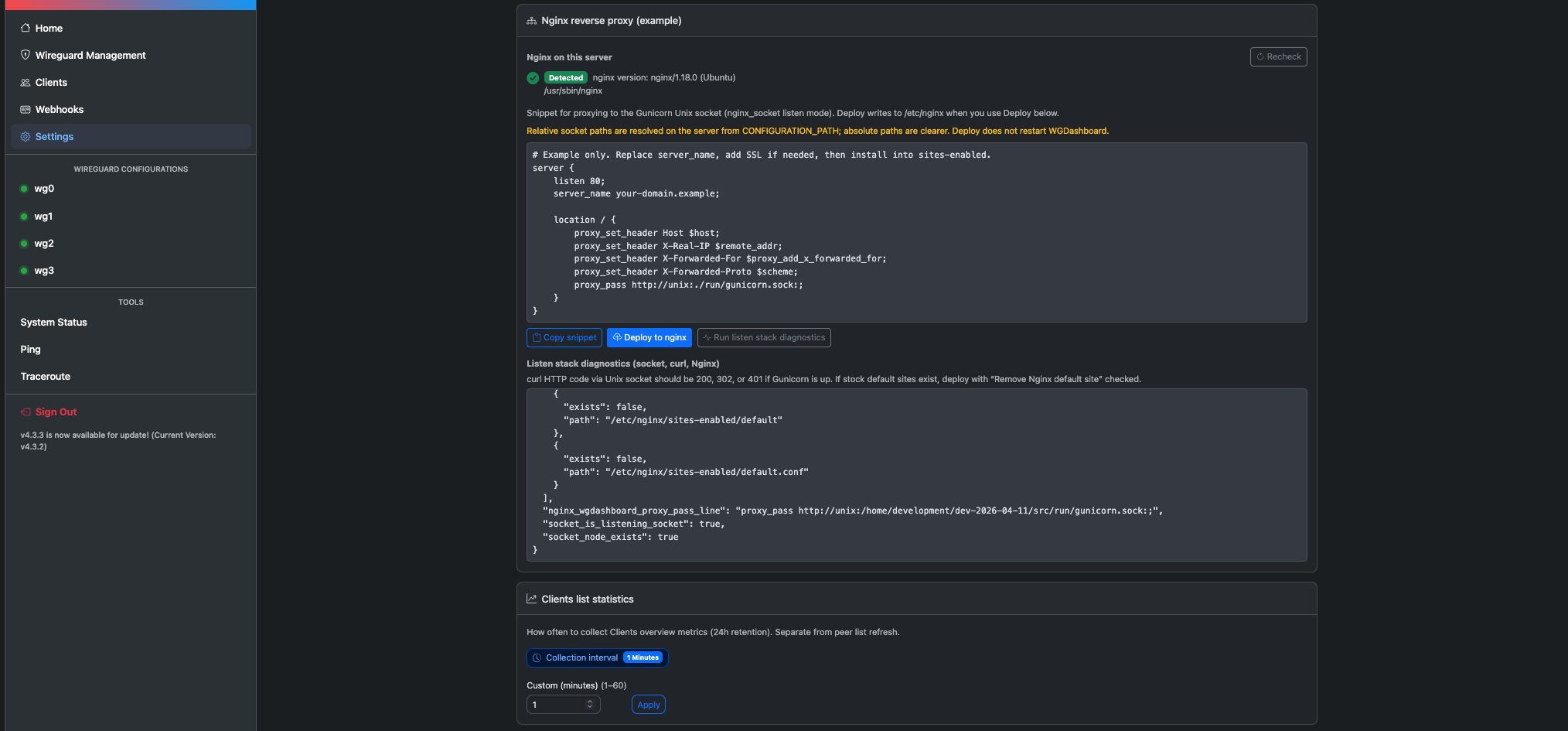Click the v4.3.3 update available notice
Screen dimensions: 1568x731
coord(118,441)
